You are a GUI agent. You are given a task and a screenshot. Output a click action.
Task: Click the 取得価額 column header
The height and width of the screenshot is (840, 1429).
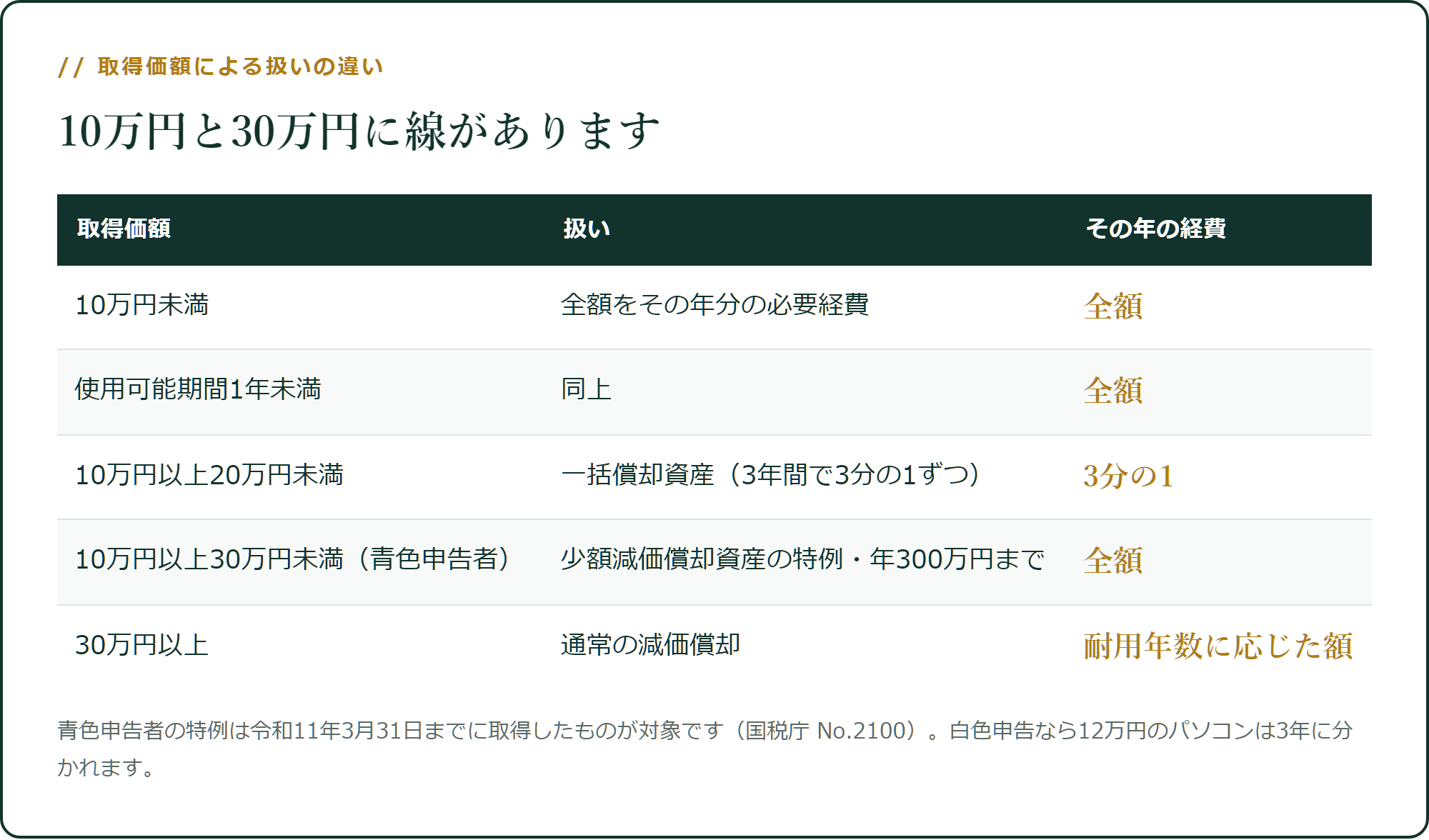click(x=124, y=229)
